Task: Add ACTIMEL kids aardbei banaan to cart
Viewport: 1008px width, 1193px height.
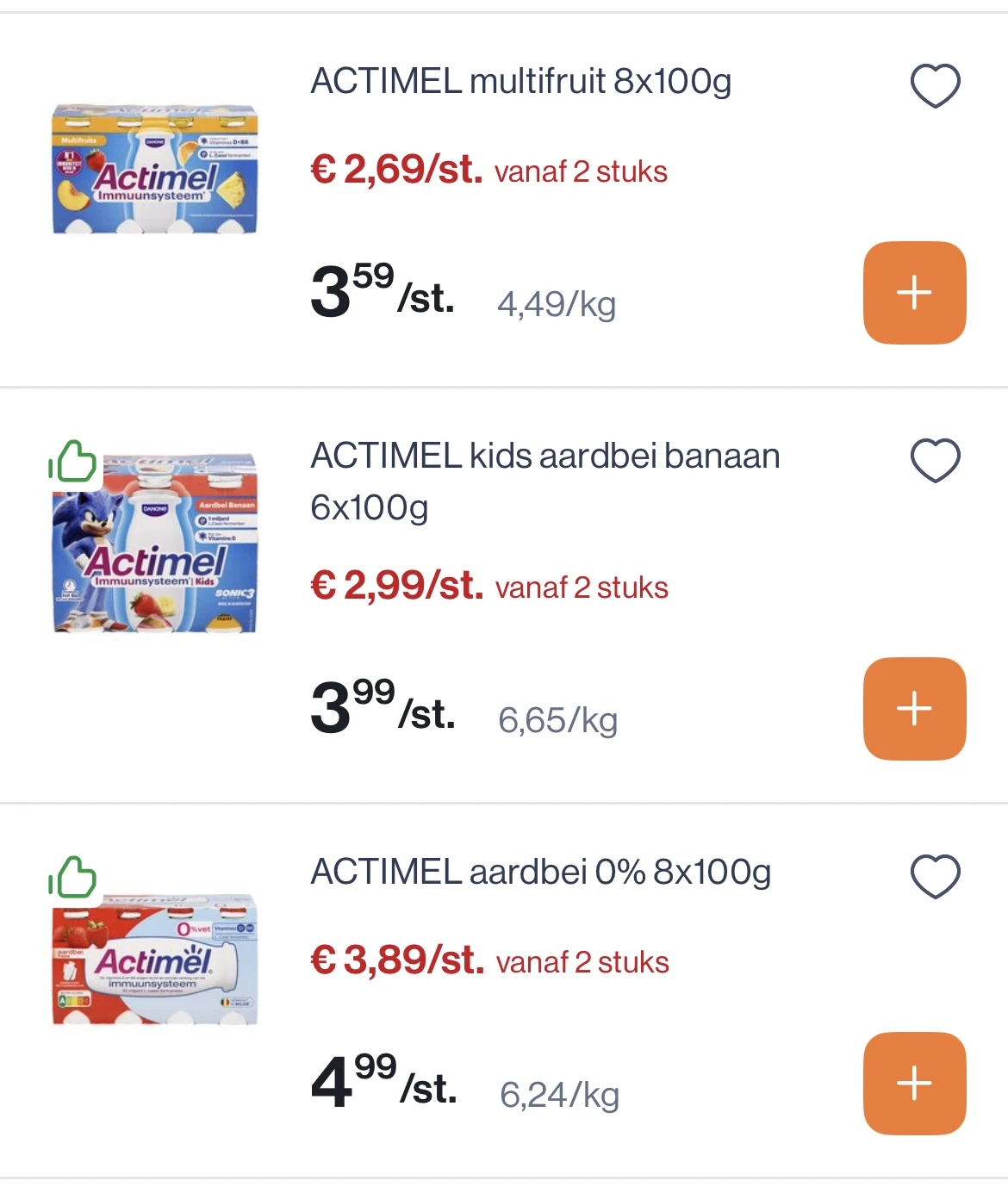Action: pos(914,709)
